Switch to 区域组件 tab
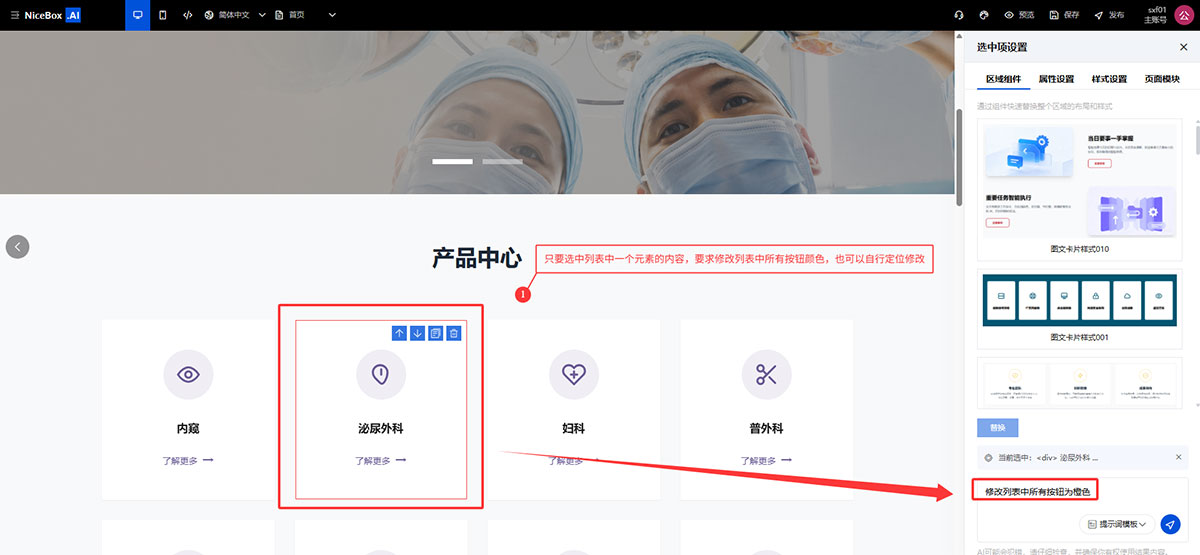1200x555 pixels. click(x=1003, y=79)
